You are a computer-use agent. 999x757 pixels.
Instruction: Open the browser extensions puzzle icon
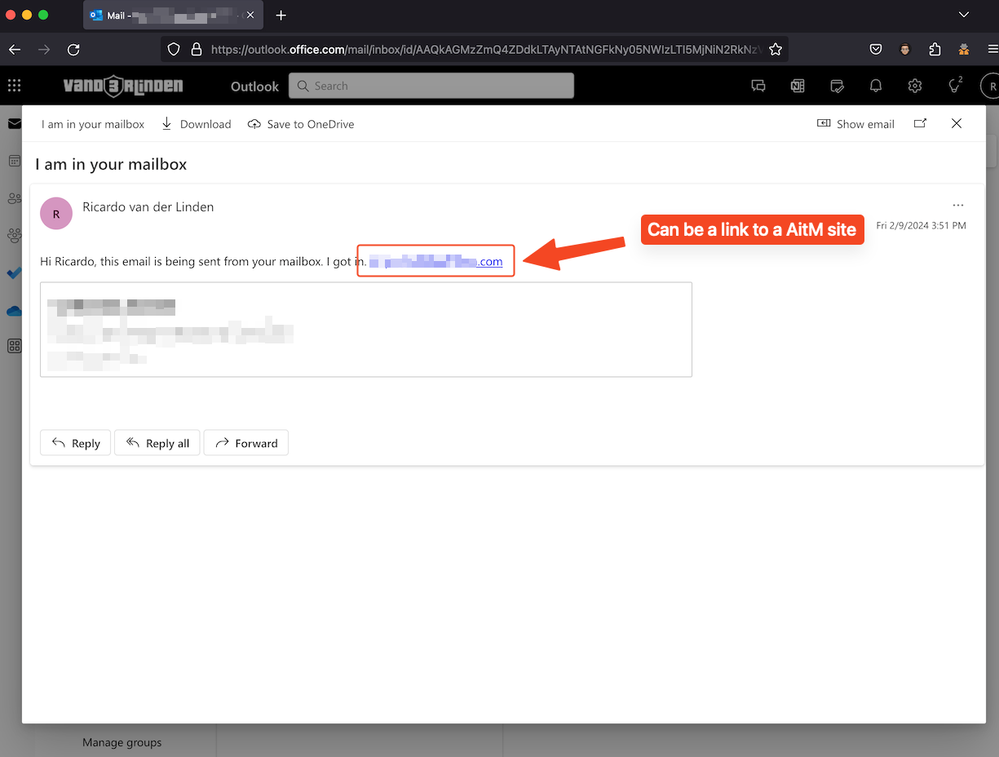point(935,49)
